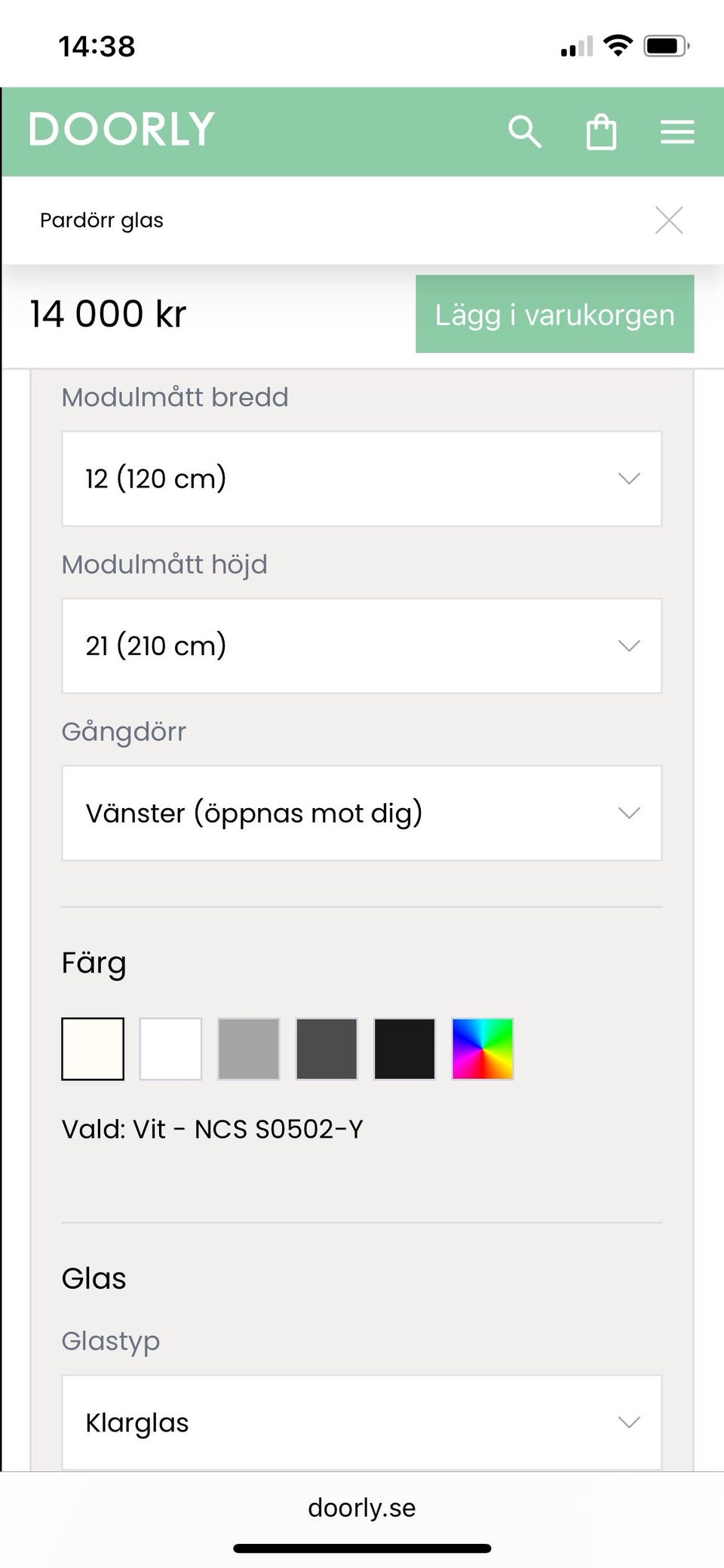The image size is (724, 1568).
Task: Tap the doorly.se address bar
Action: tap(361, 1508)
